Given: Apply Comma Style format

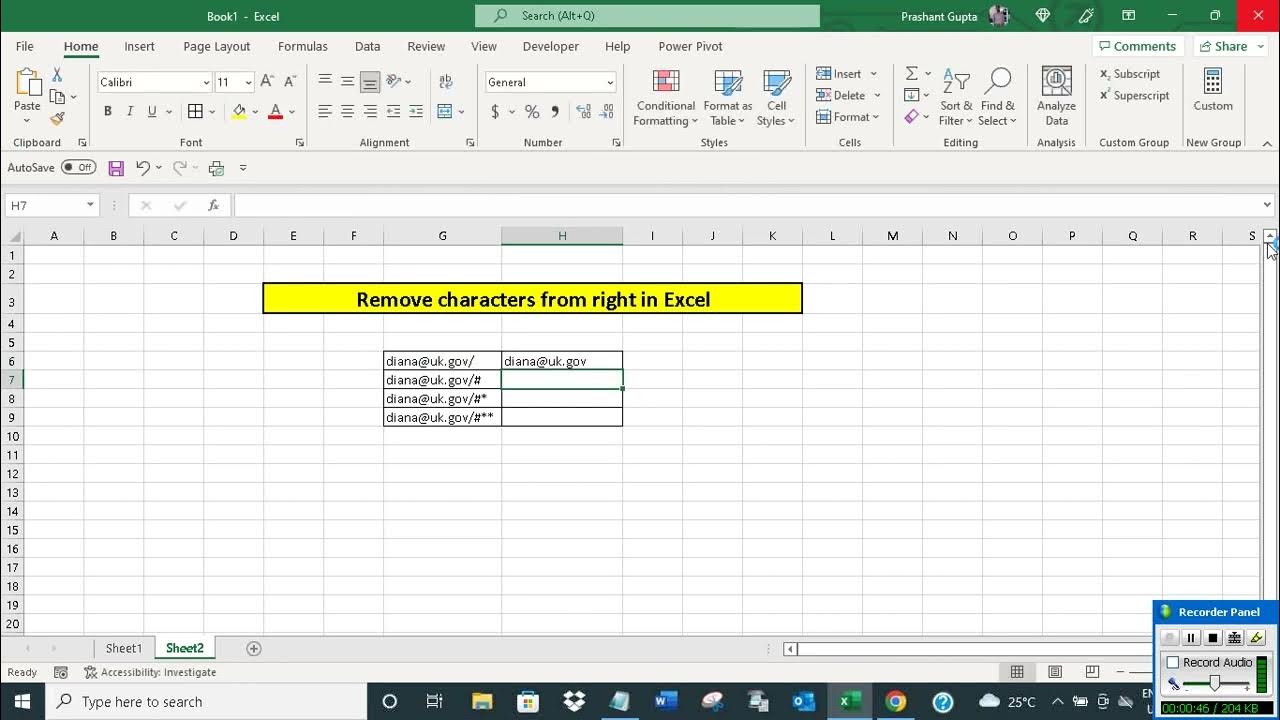Looking at the screenshot, I should 554,112.
